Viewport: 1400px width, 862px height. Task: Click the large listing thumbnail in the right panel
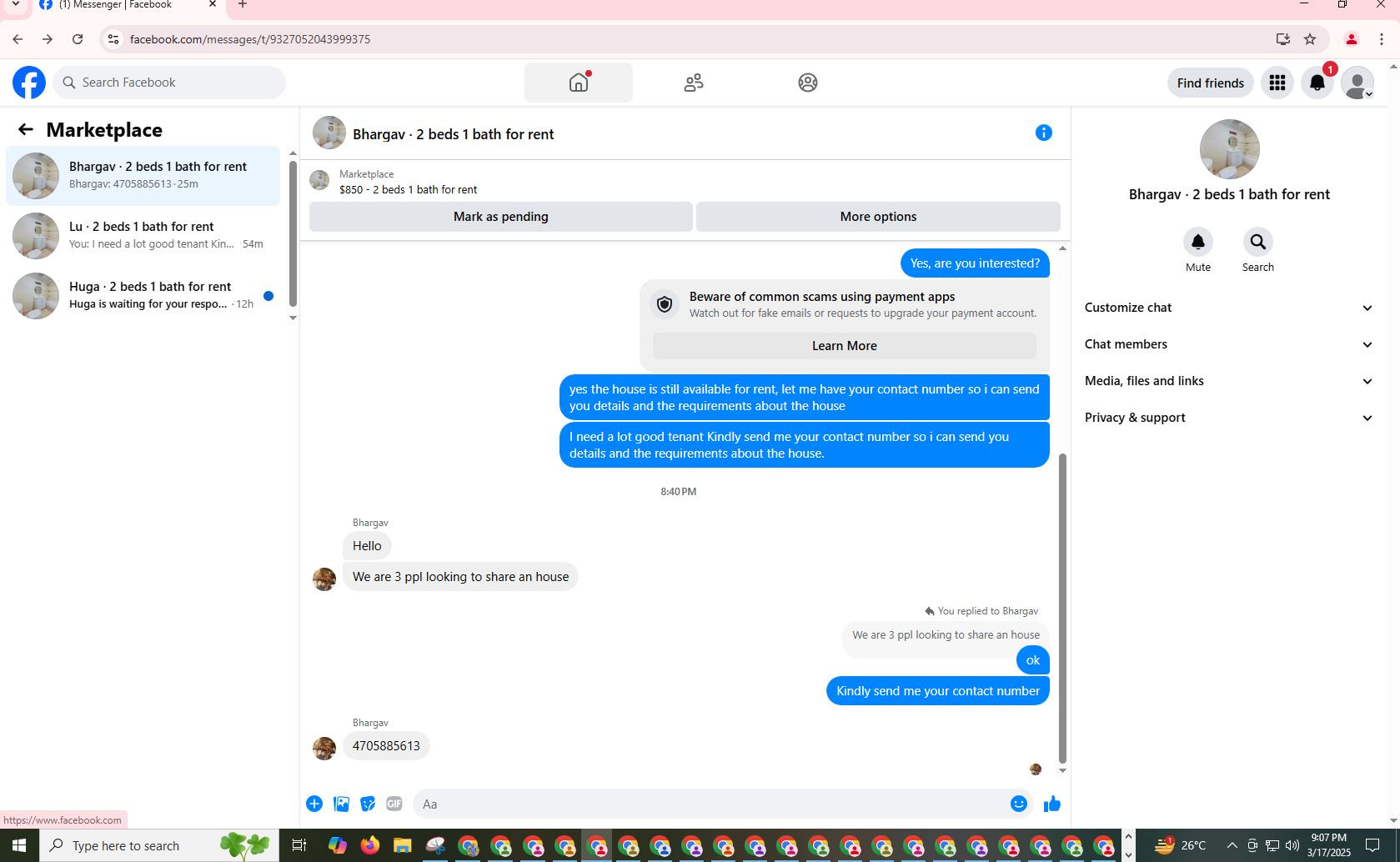[1229, 149]
